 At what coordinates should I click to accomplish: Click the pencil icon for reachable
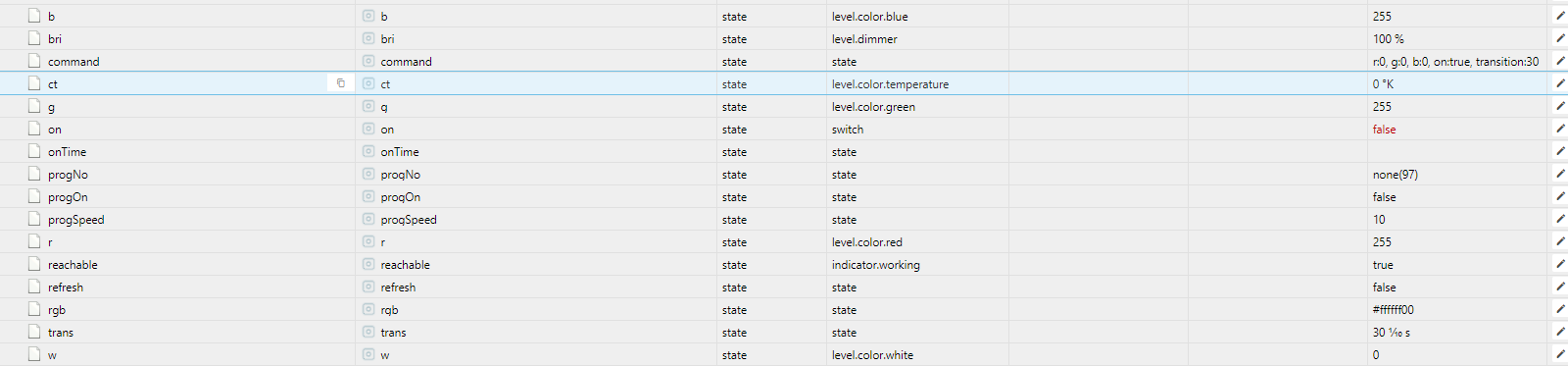pos(1560,264)
